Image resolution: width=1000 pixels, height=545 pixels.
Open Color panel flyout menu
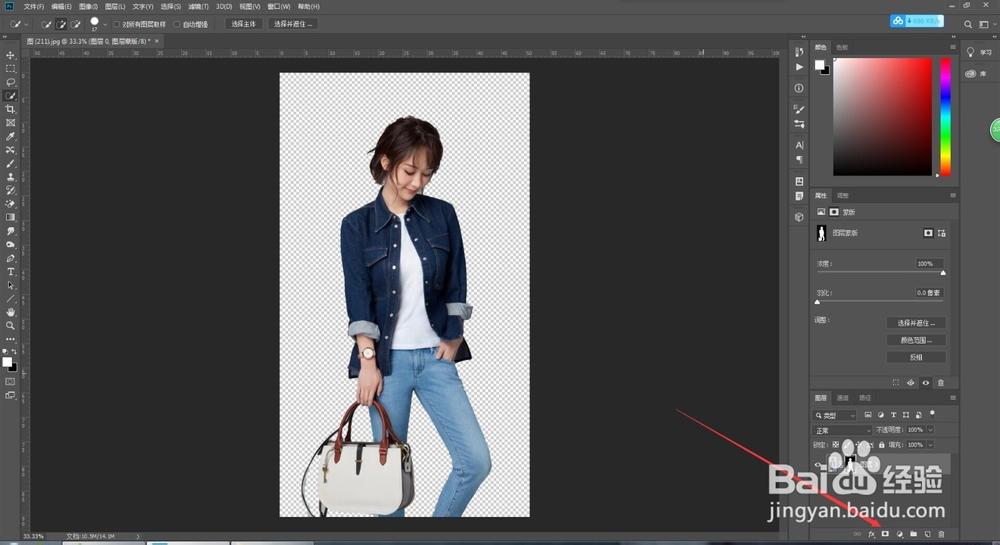(x=953, y=47)
